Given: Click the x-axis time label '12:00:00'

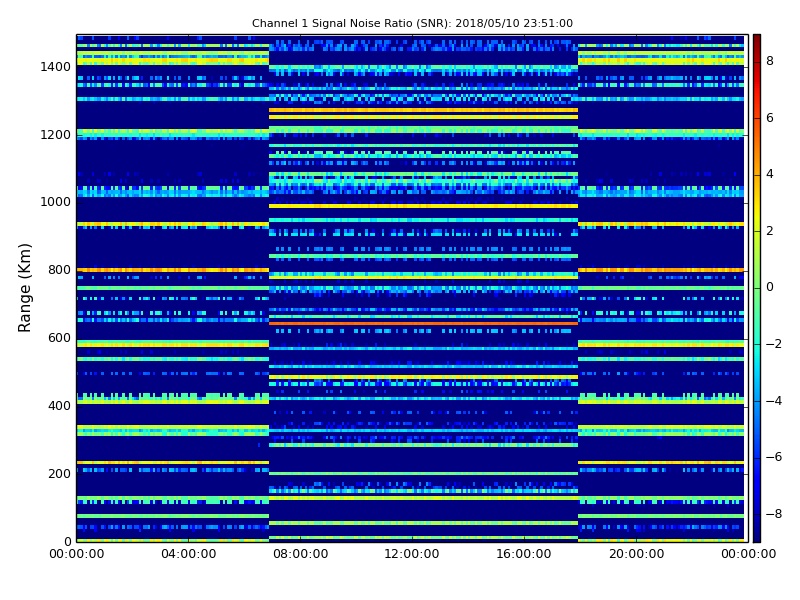Looking at the screenshot, I should point(412,554).
